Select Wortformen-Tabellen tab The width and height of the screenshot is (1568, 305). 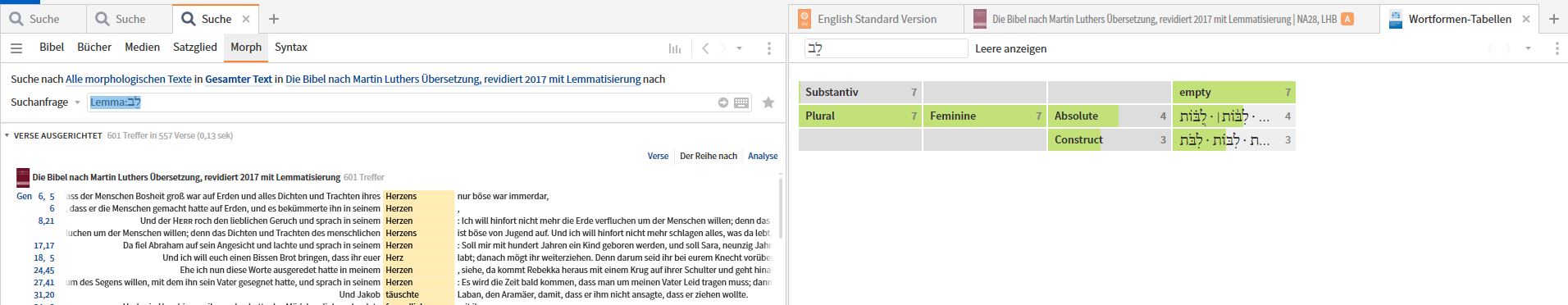[x=1459, y=19]
